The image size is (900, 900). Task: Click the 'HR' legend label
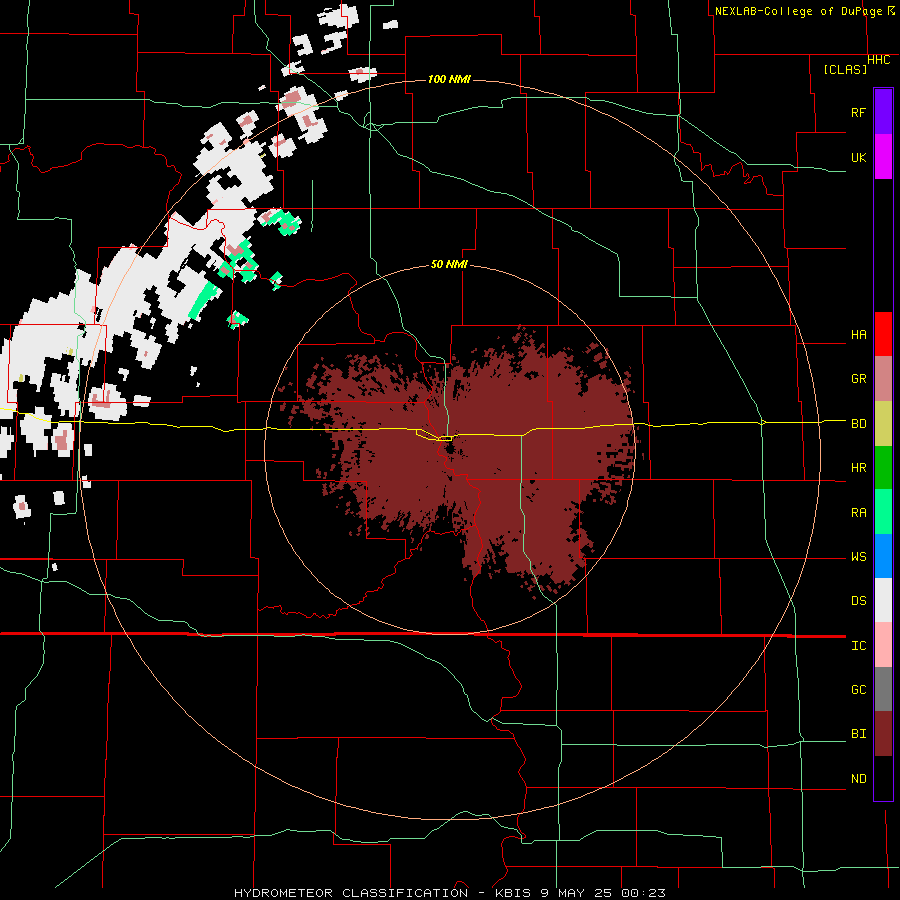[859, 468]
